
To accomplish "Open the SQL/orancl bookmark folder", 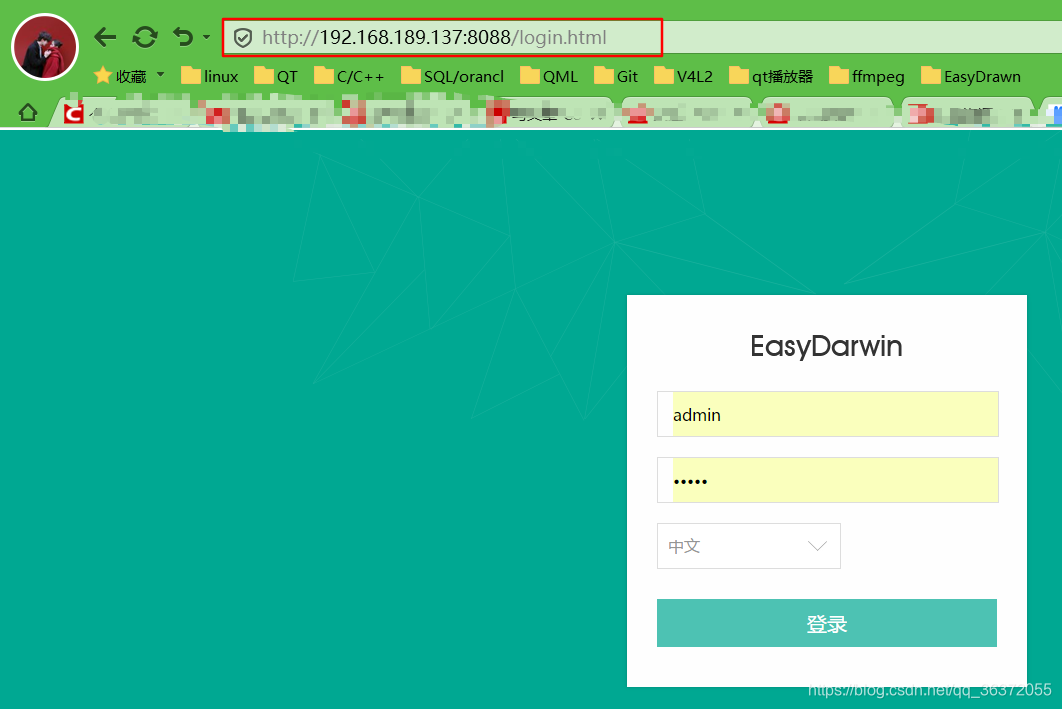I will click(x=452, y=76).
